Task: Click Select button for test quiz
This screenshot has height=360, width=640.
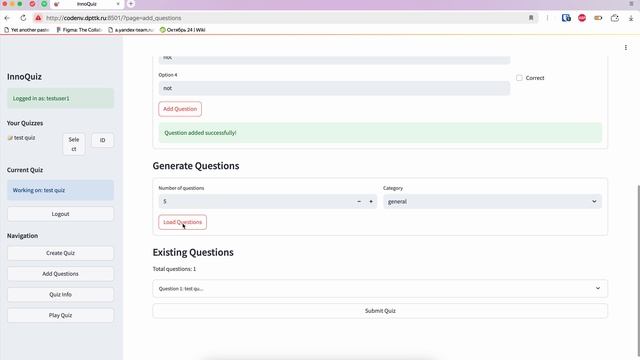Action: [74, 144]
